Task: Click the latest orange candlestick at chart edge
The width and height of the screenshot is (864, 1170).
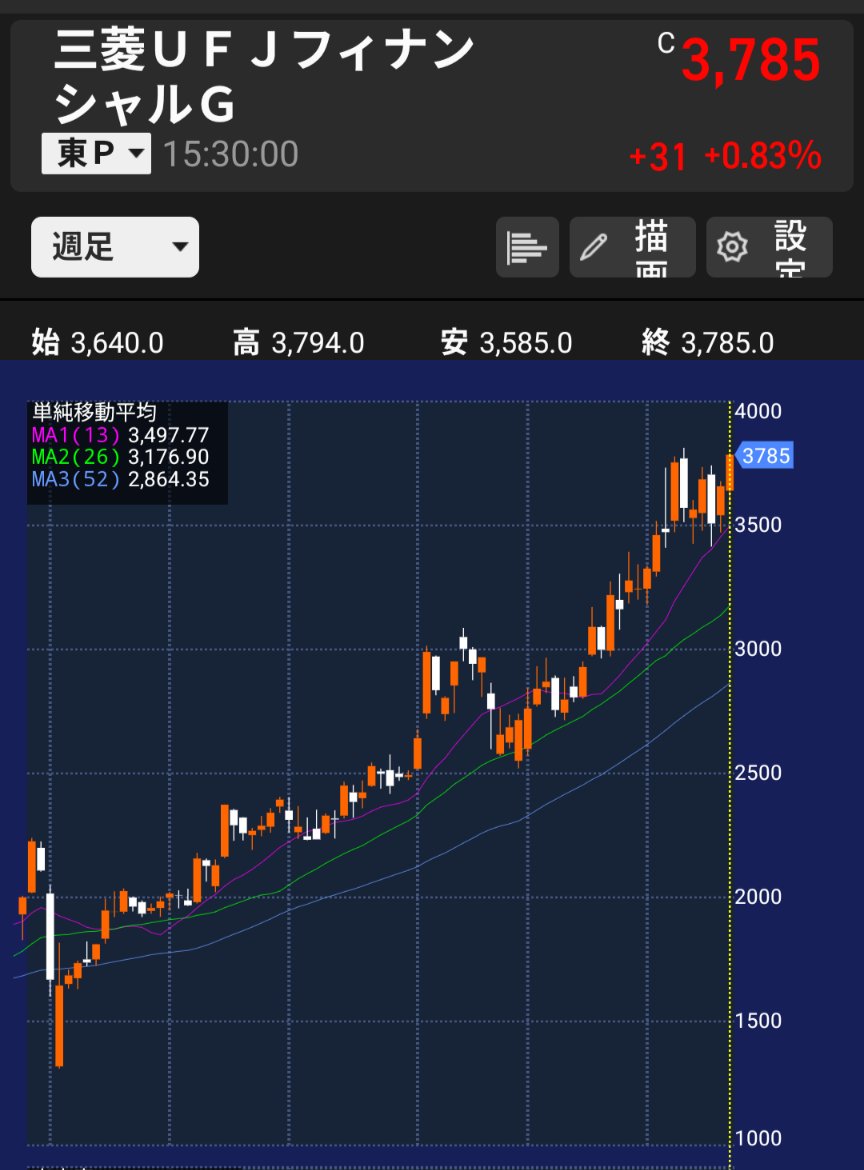Action: coord(730,472)
